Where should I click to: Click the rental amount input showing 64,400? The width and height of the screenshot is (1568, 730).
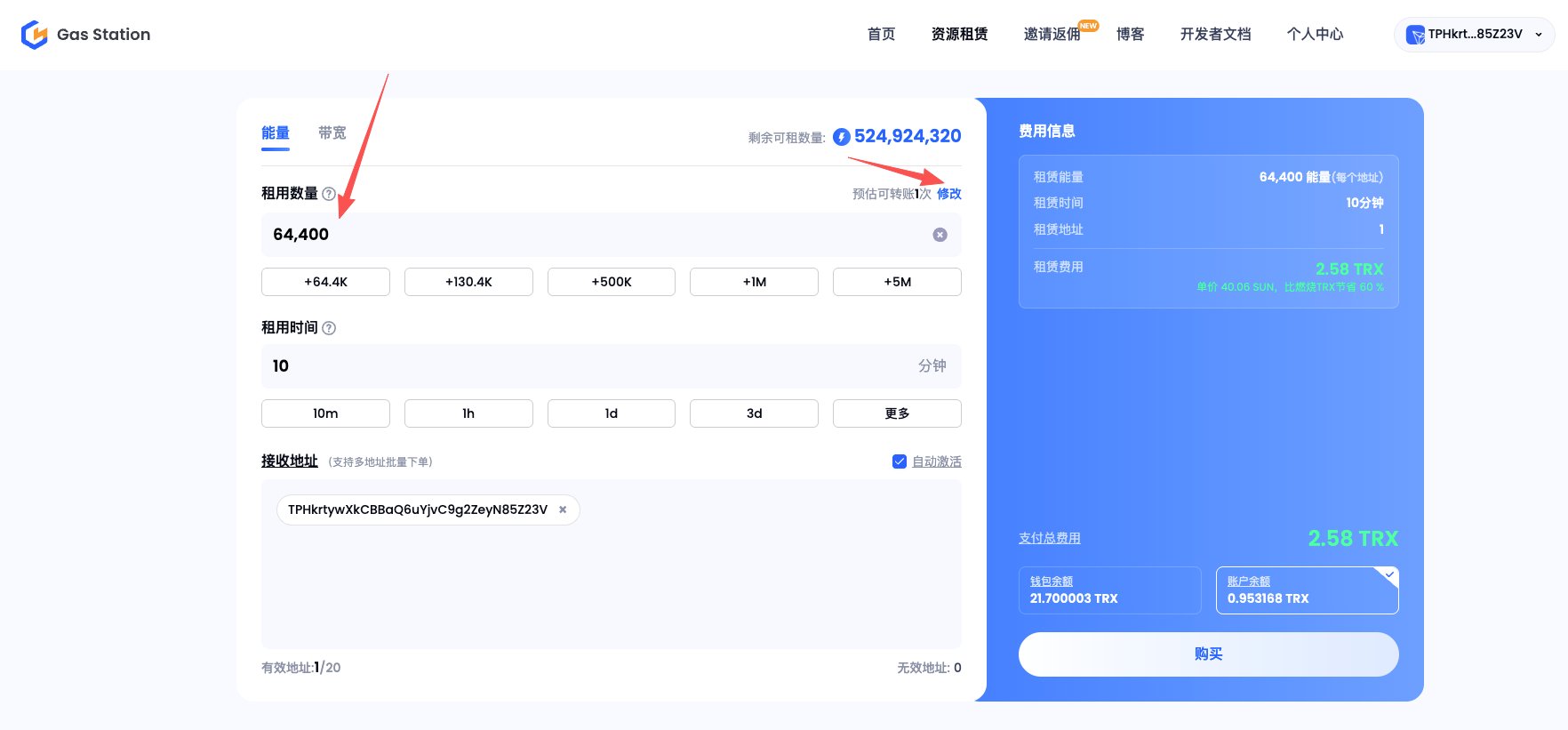click(x=612, y=235)
